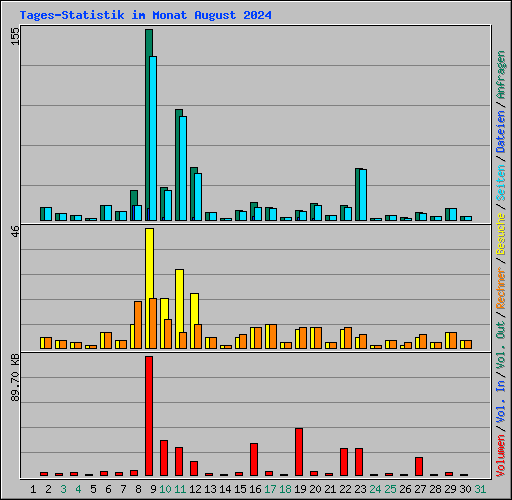Click day label '23' on the x-axis
512x500 pixels.
point(360,489)
